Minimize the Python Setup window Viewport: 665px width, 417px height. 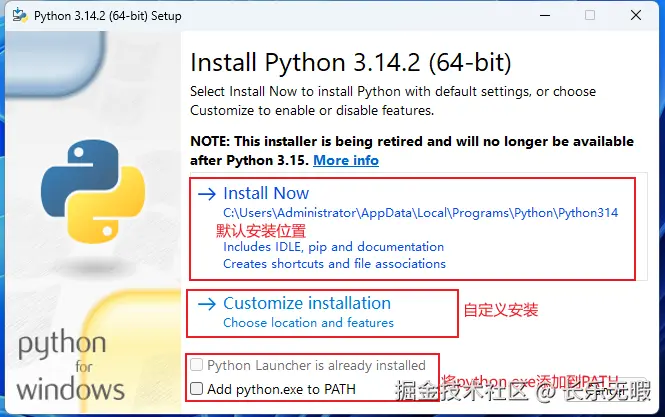[x=545, y=15]
